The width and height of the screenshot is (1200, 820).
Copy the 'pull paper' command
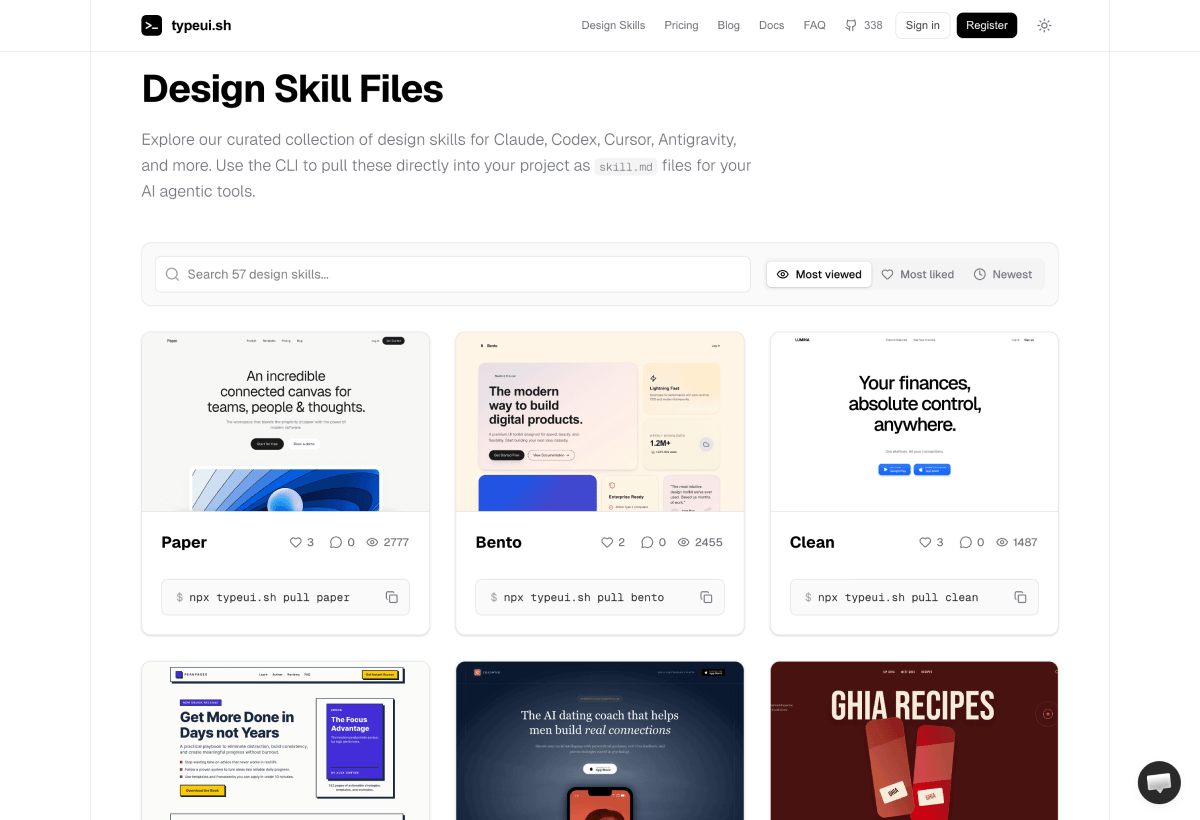click(x=392, y=597)
